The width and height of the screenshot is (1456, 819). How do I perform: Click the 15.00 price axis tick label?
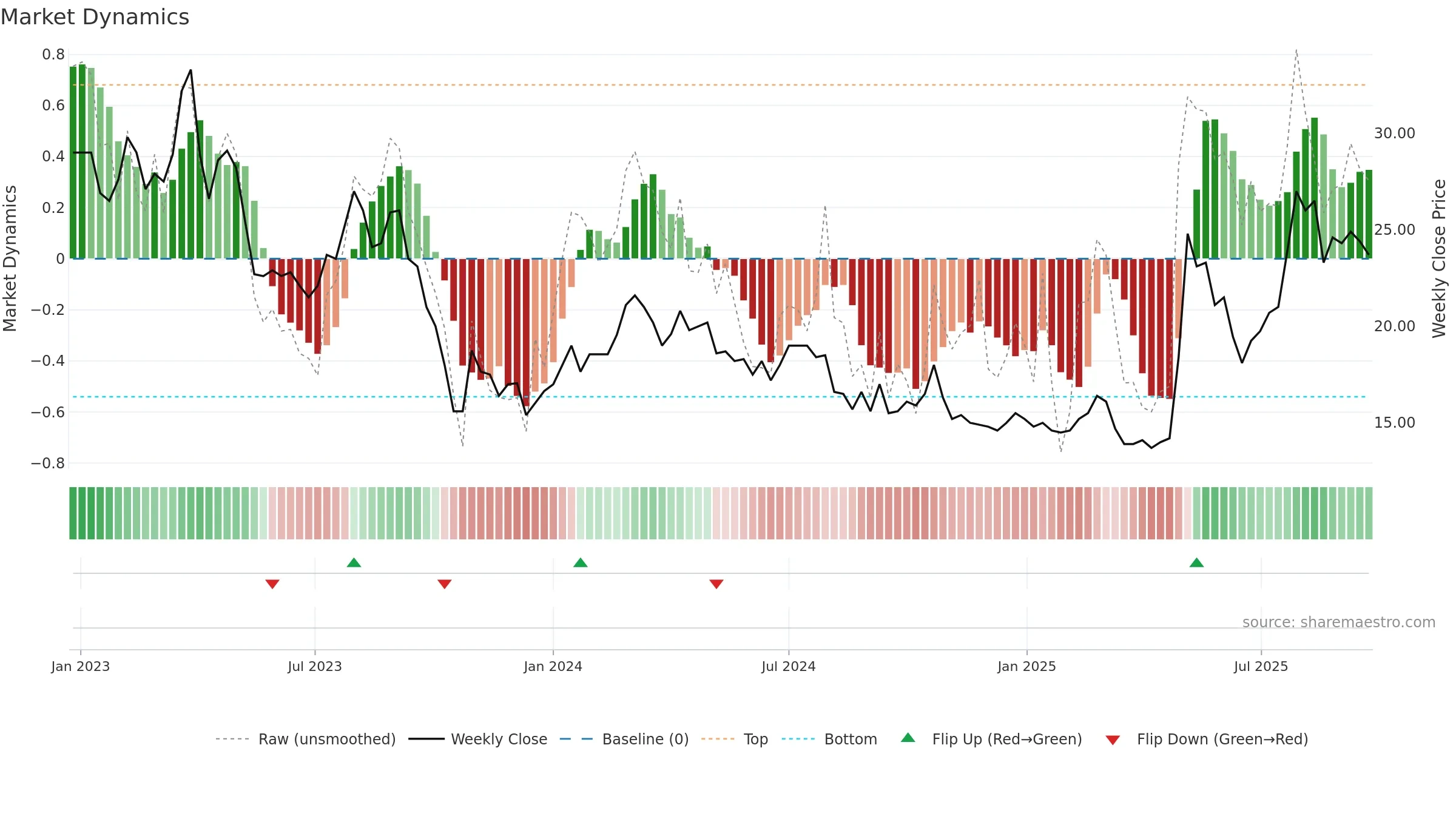tap(1395, 423)
